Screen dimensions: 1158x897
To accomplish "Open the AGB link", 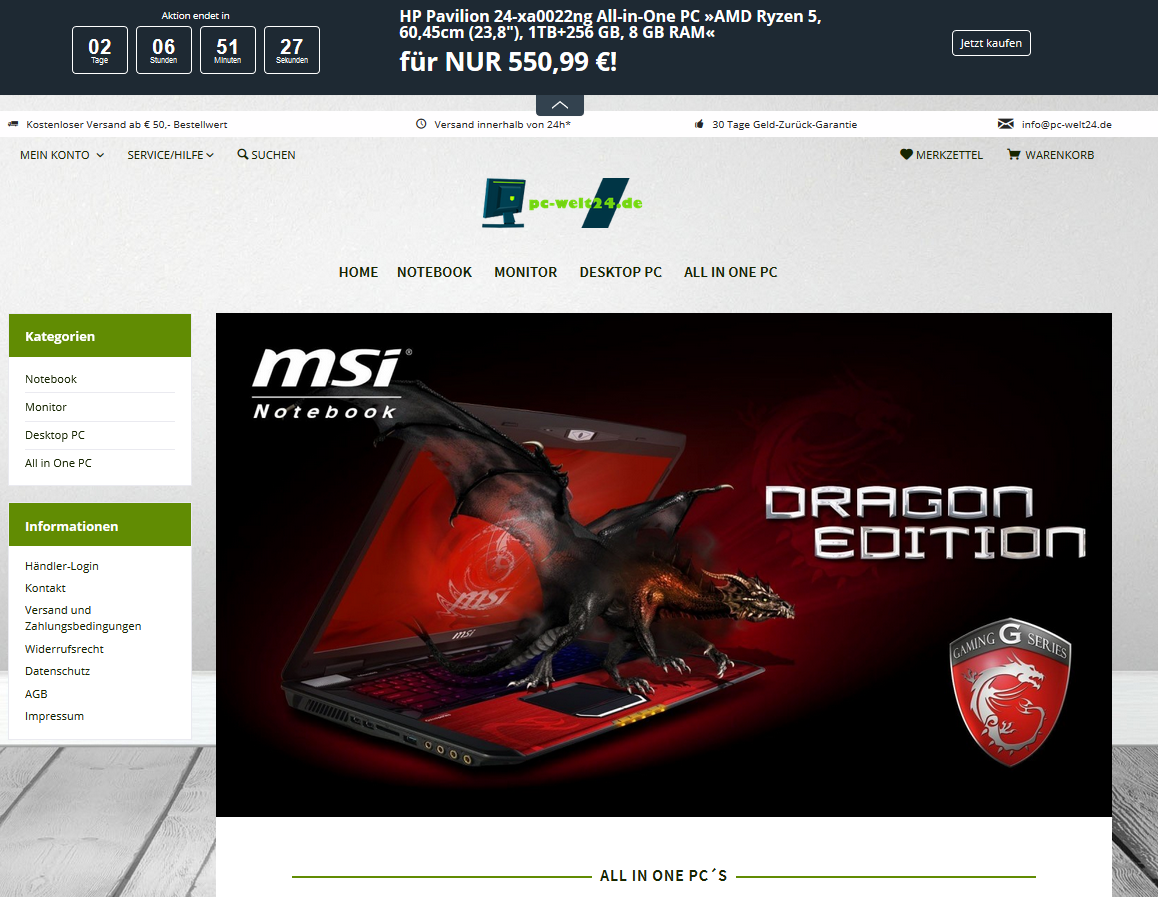I will (36, 694).
